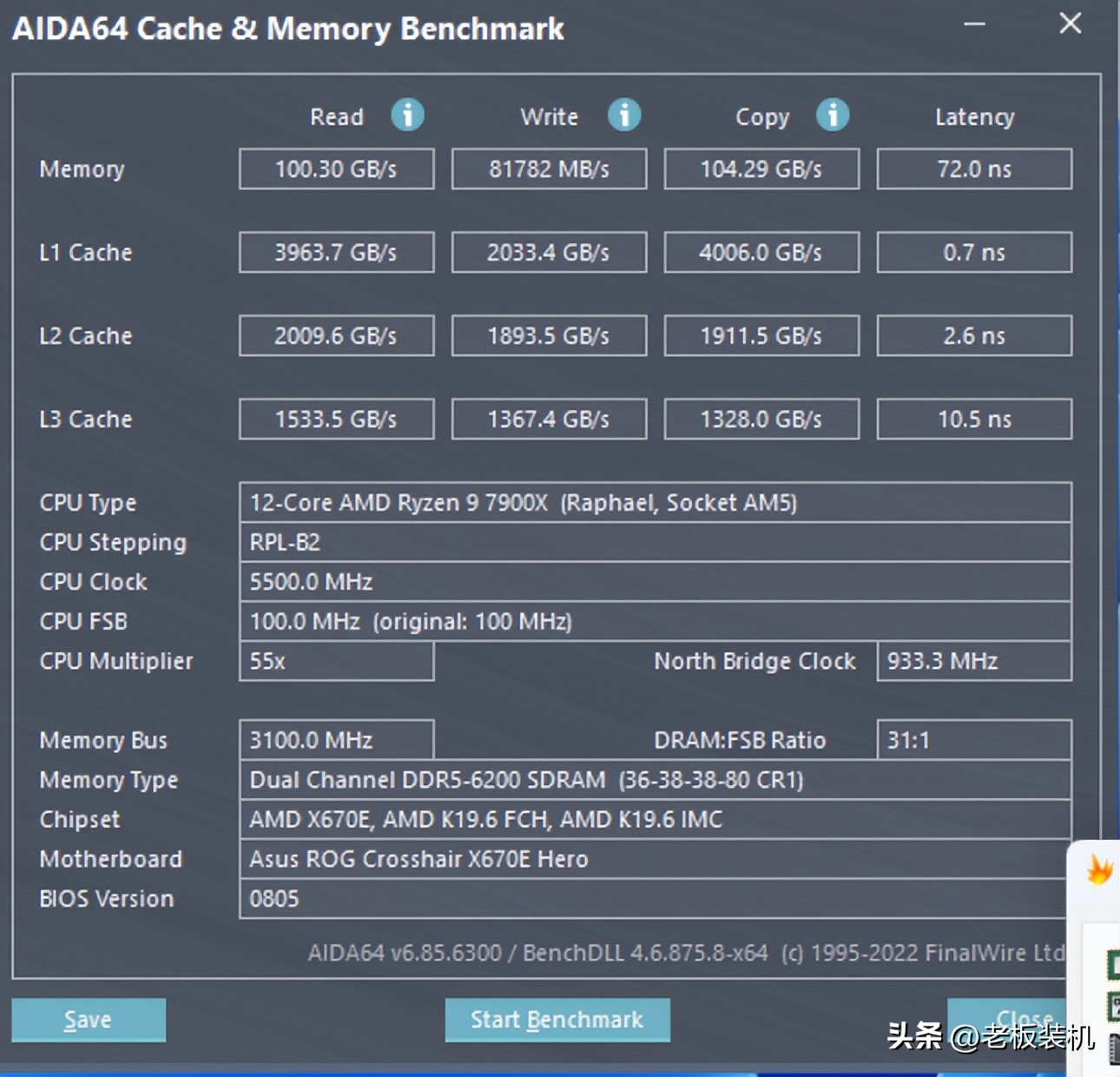Click the Motherboard field Asus ROG Crosshair X670E Hero

pyautogui.click(x=656, y=859)
